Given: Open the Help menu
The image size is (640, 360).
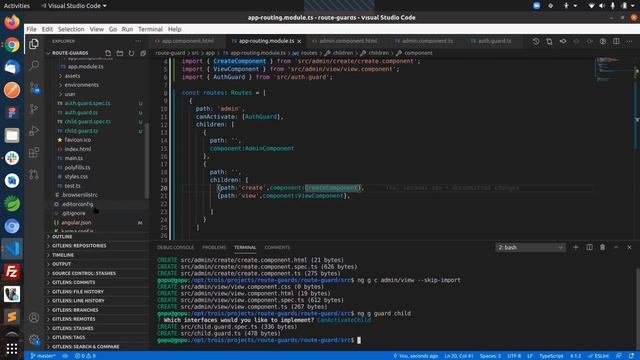Looking at the screenshot, I should 175,29.
